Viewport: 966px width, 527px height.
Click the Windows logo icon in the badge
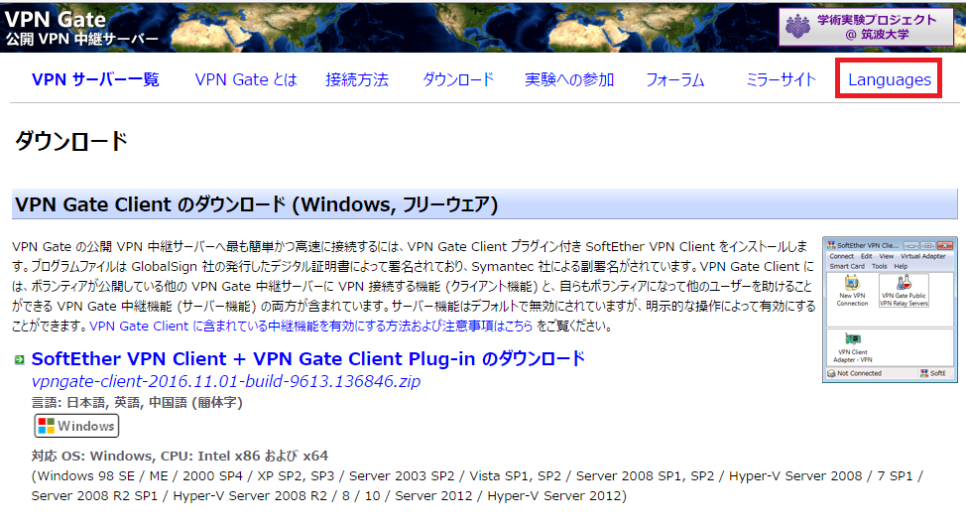point(46,426)
